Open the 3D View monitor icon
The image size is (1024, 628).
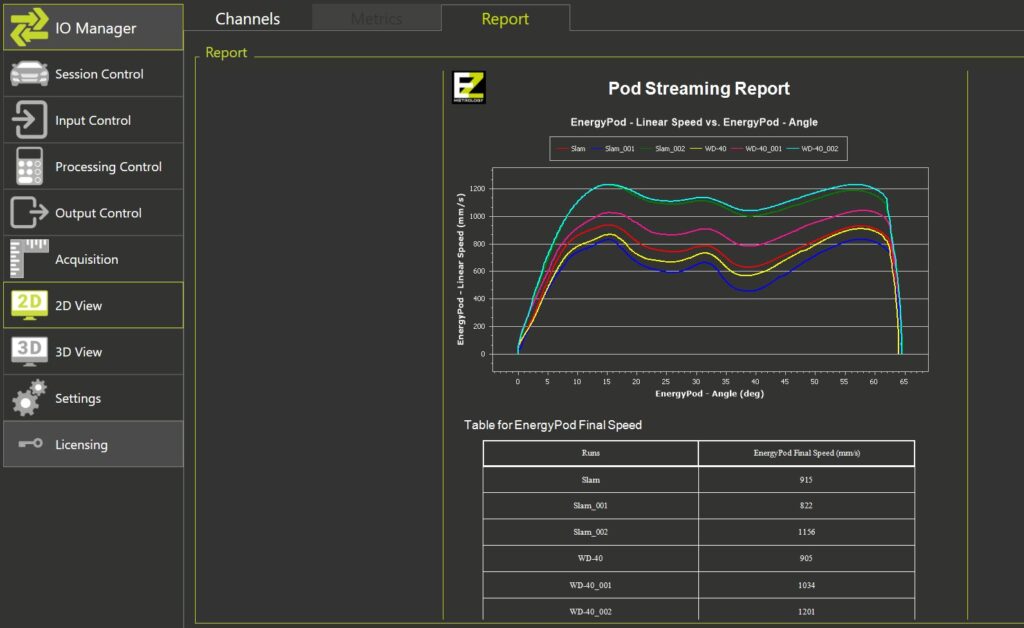[x=30, y=351]
